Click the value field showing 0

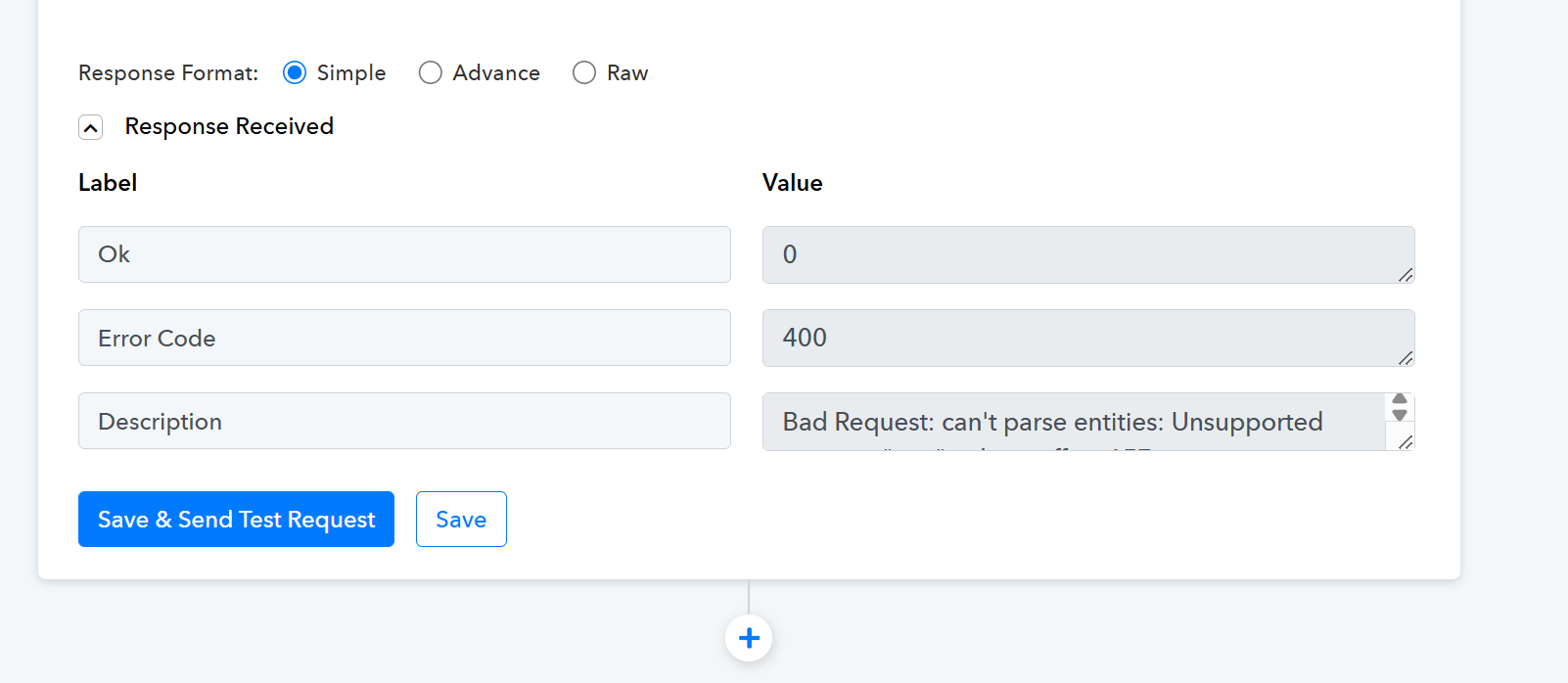tap(1088, 254)
